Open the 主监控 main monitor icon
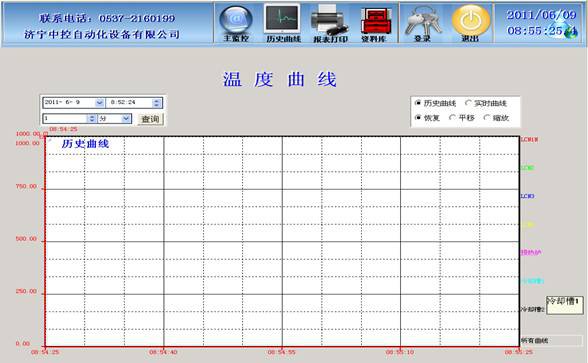 pyautogui.click(x=236, y=23)
